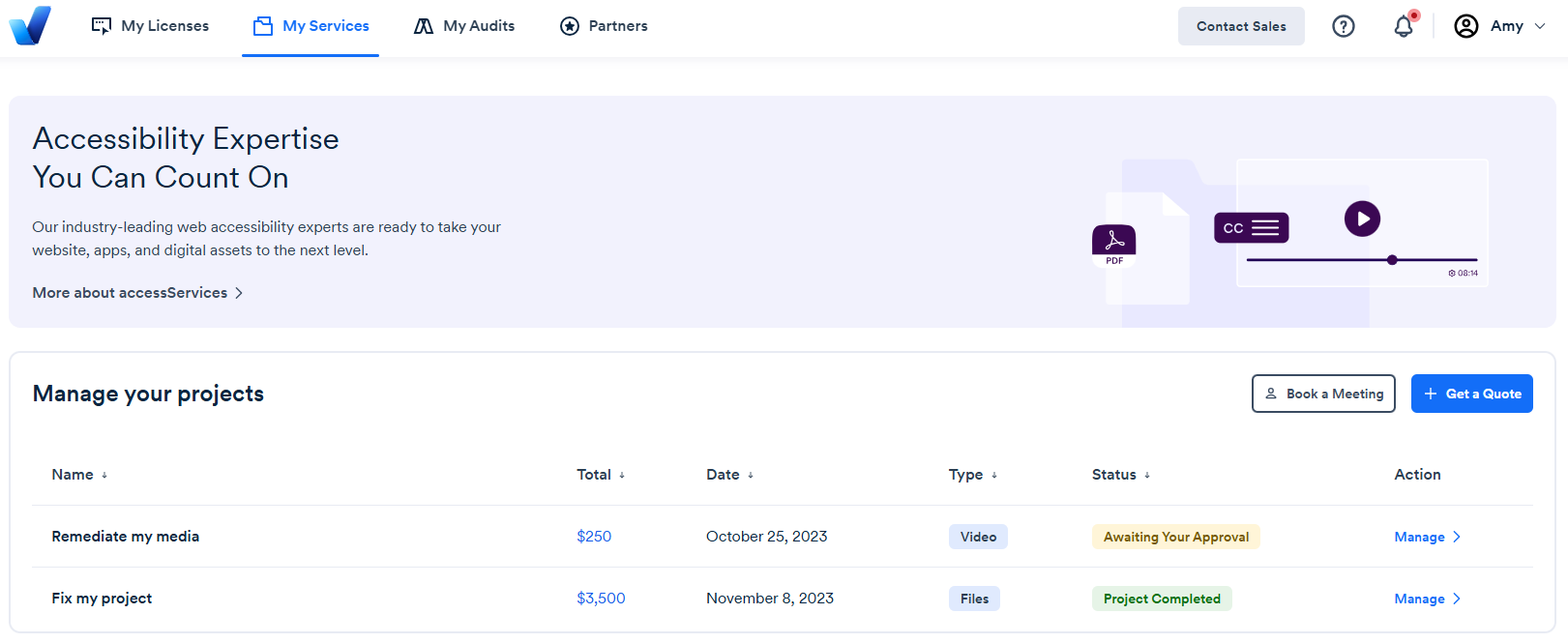Viewport: 1568px width, 643px height.
Task: Open the help question mark icon
Action: pos(1344,26)
